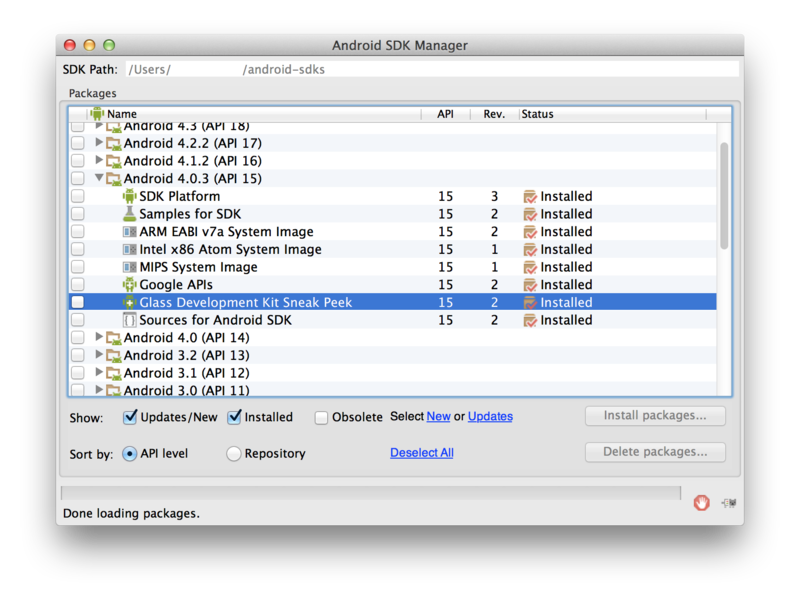This screenshot has width=800, height=603.
Task: Click the progress bar at the bottom
Action: [x=370, y=493]
